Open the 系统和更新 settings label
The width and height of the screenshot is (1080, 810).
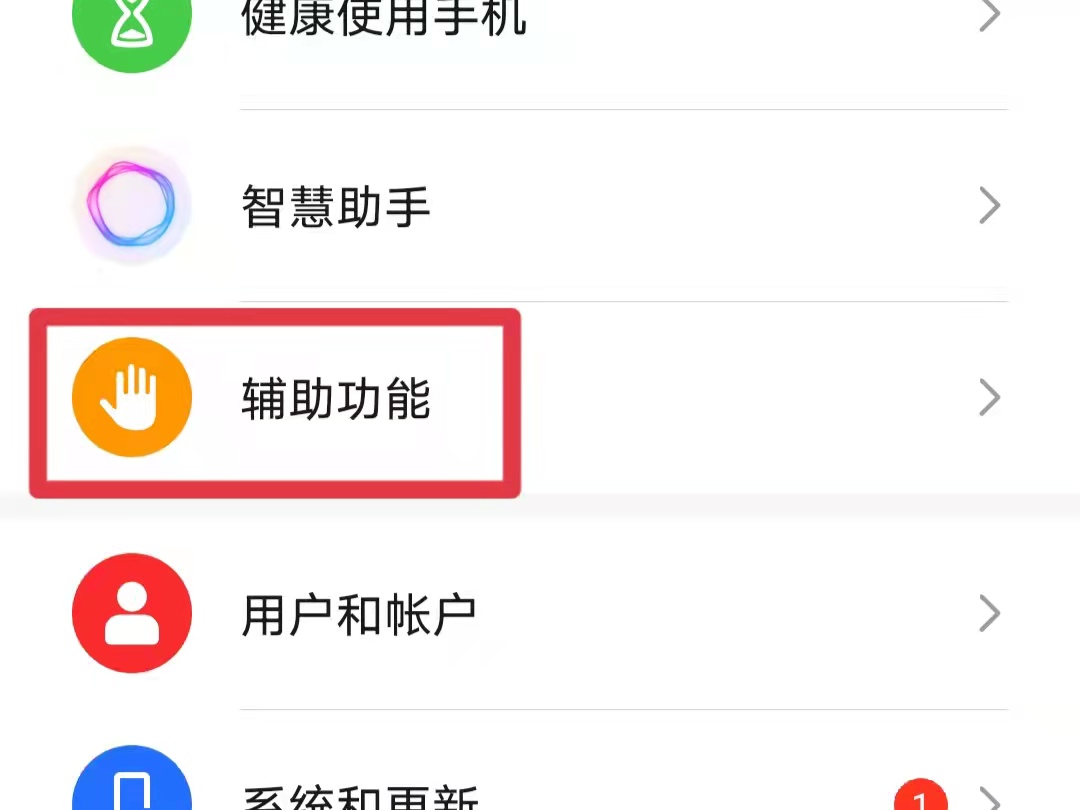click(360, 798)
